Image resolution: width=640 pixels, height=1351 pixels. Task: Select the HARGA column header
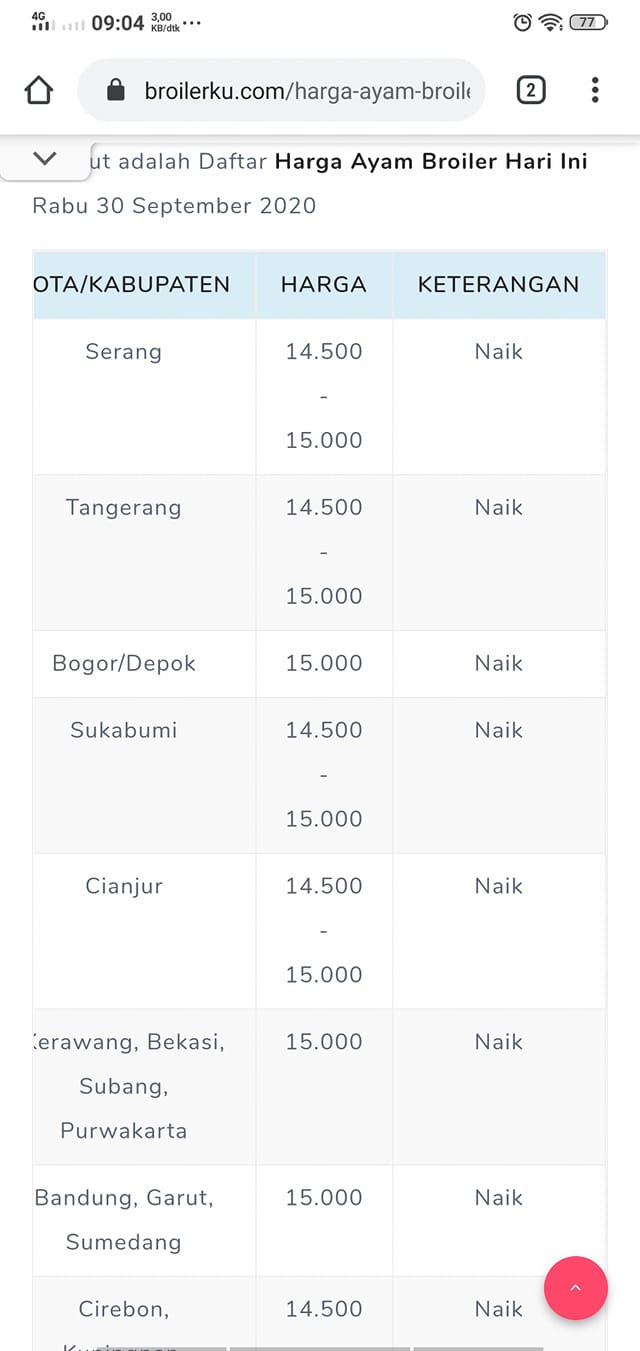(324, 285)
